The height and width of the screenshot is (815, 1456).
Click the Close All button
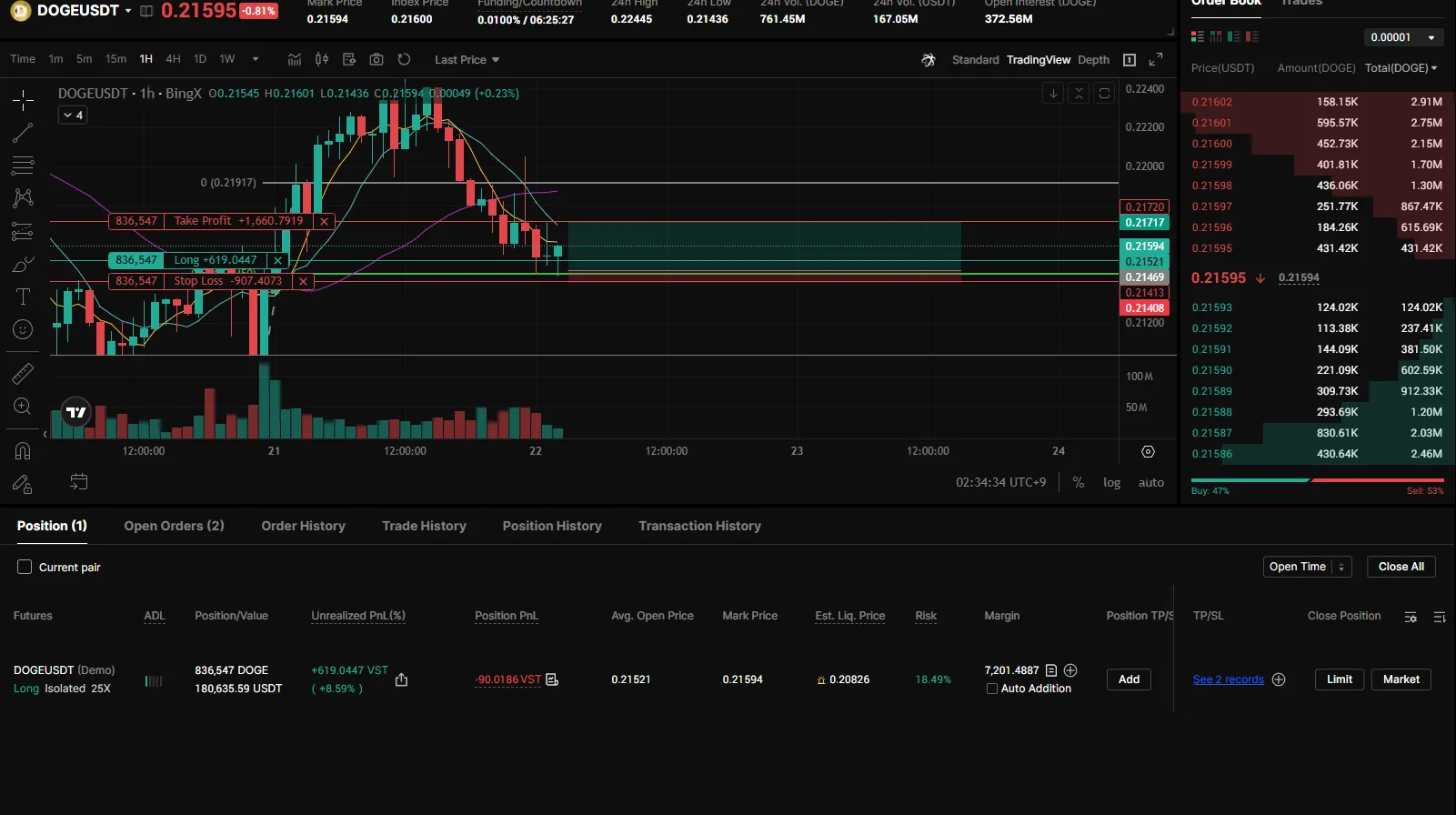click(1401, 567)
